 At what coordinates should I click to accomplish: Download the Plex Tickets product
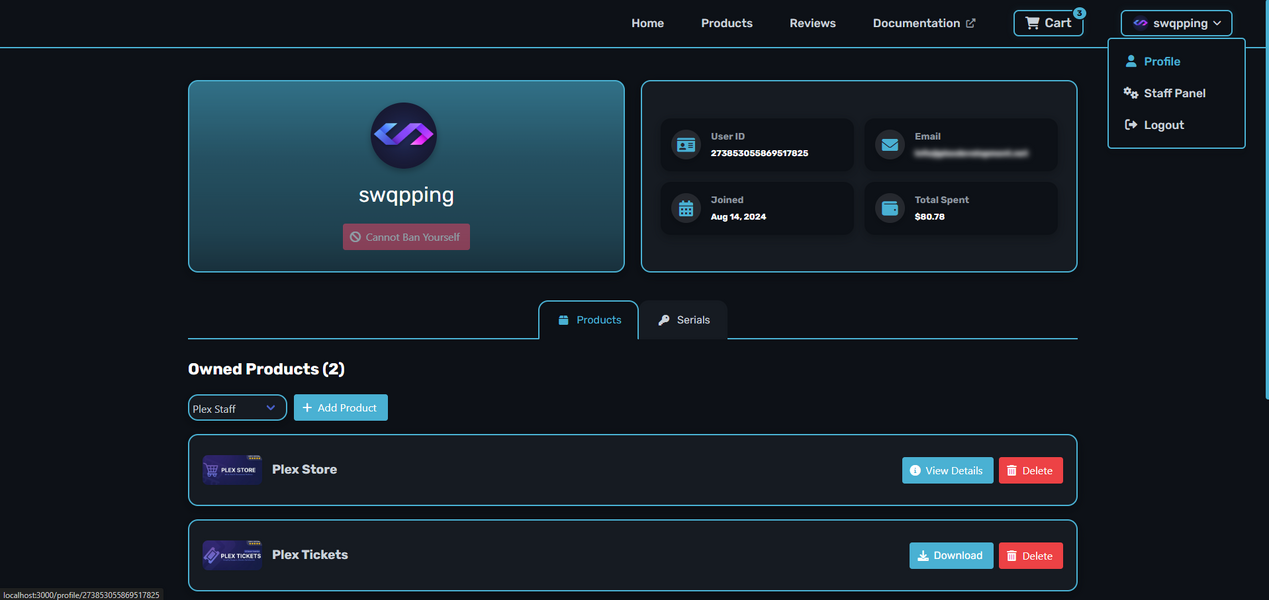coord(950,555)
